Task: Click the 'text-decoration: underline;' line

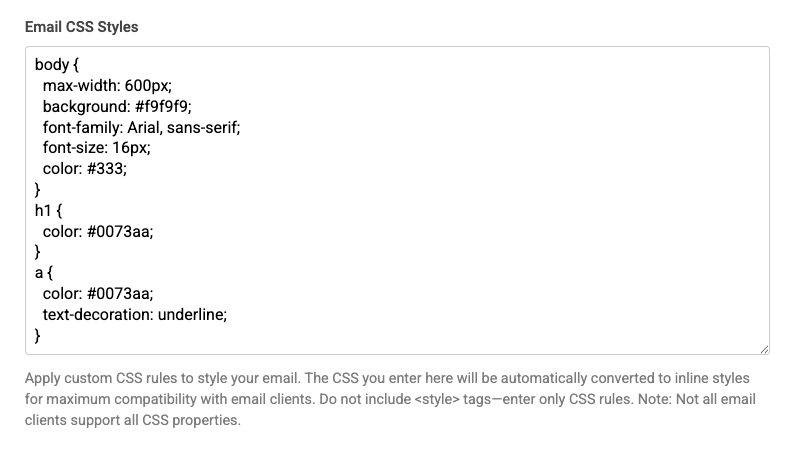Action: click(x=135, y=315)
